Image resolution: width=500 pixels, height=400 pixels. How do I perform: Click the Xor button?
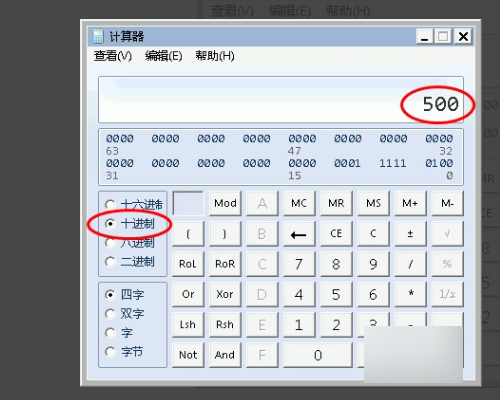click(x=225, y=294)
